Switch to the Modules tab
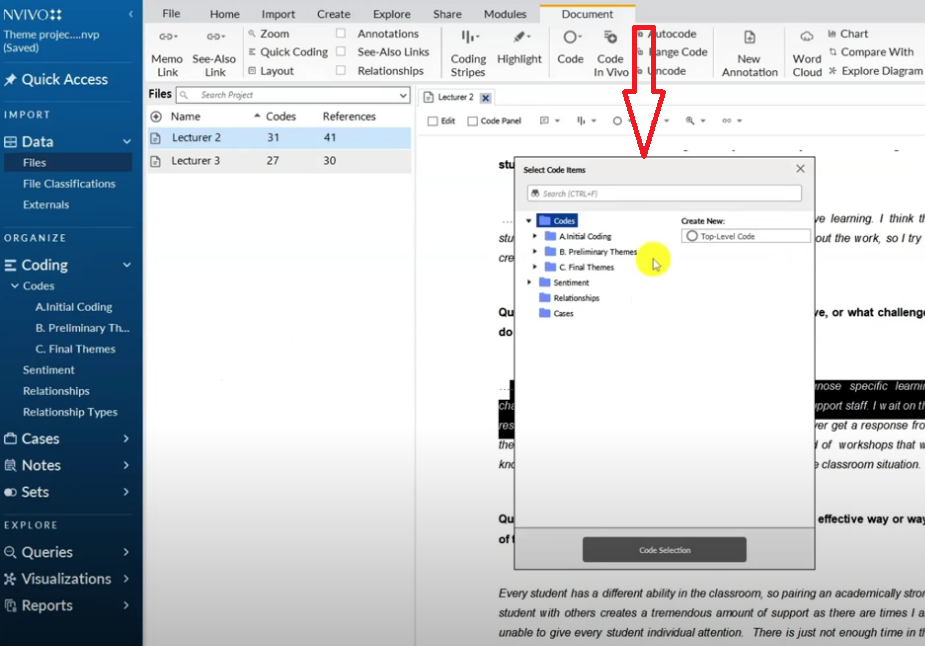Screen dimensions: 925x646 tap(505, 14)
